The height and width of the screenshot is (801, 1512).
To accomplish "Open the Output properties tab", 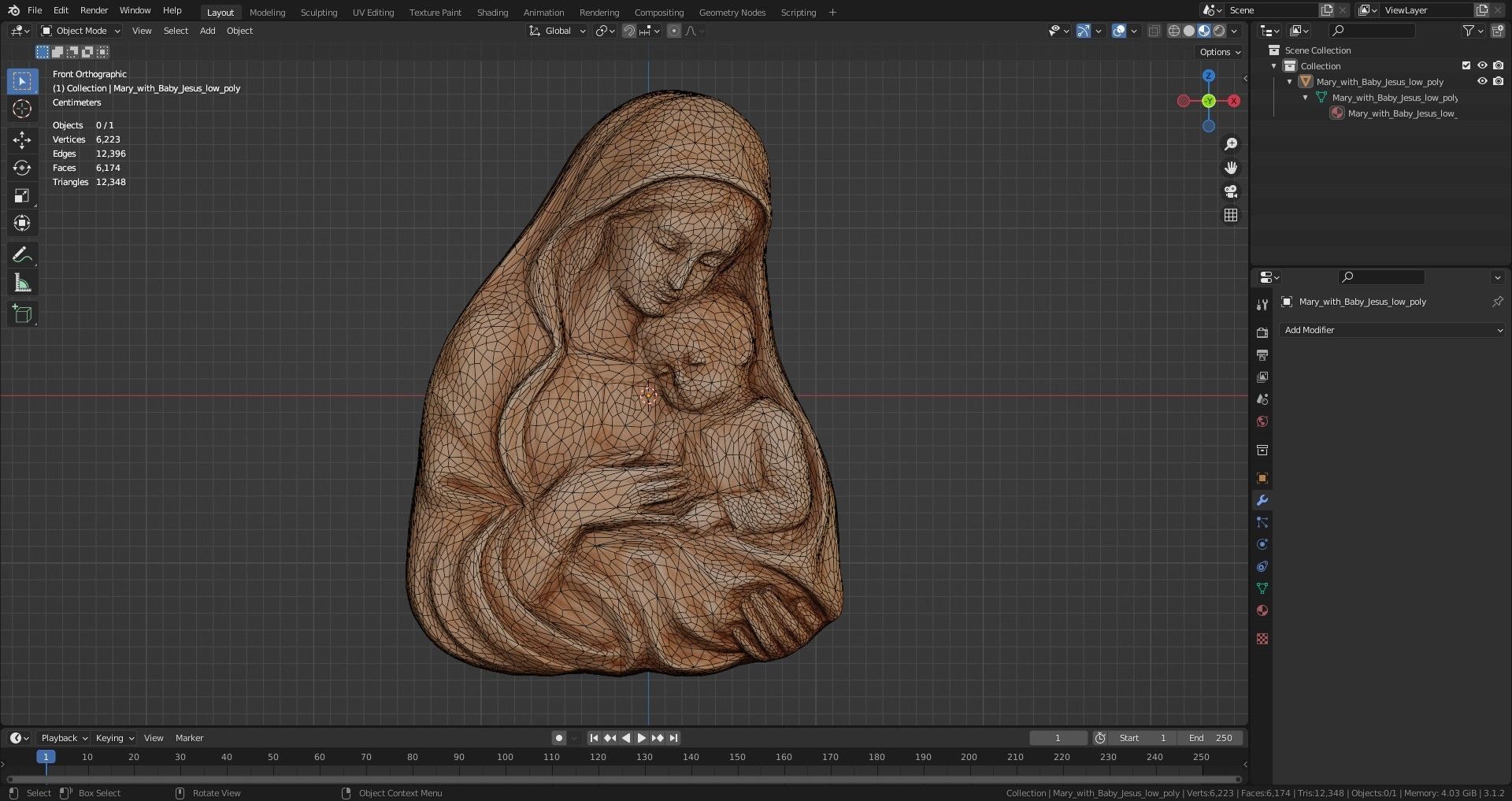I will [x=1262, y=355].
